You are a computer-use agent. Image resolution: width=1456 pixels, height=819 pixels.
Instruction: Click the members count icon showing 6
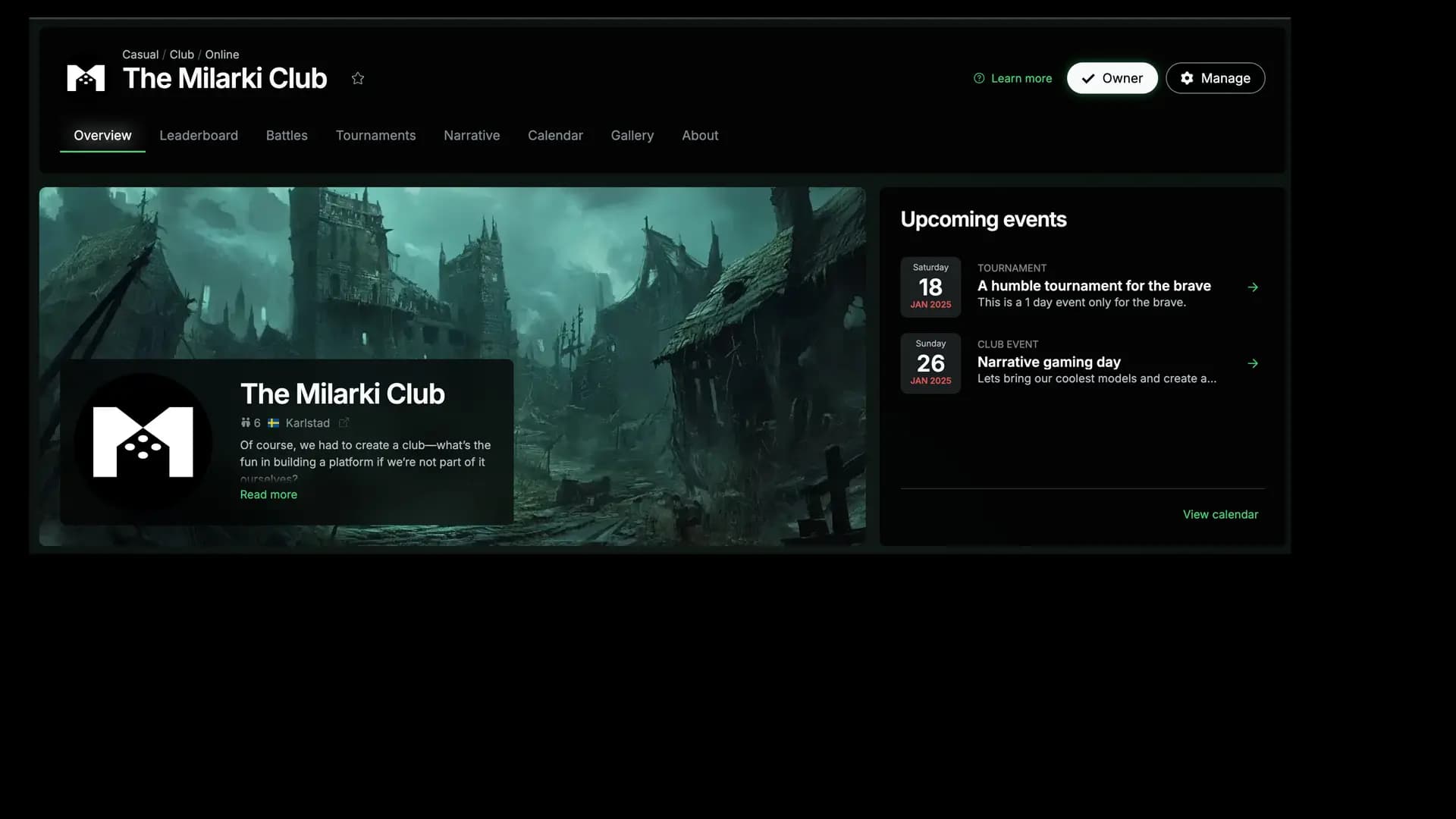pyautogui.click(x=246, y=423)
